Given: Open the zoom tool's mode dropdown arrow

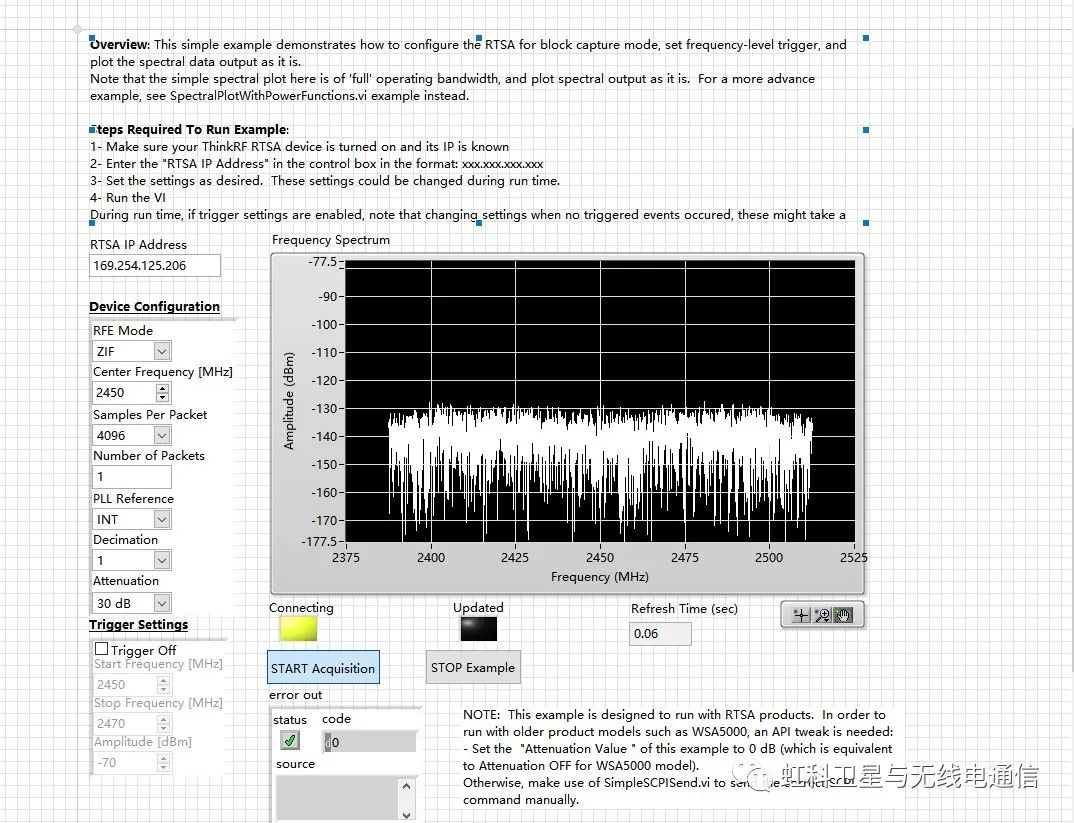Looking at the screenshot, I should (828, 620).
